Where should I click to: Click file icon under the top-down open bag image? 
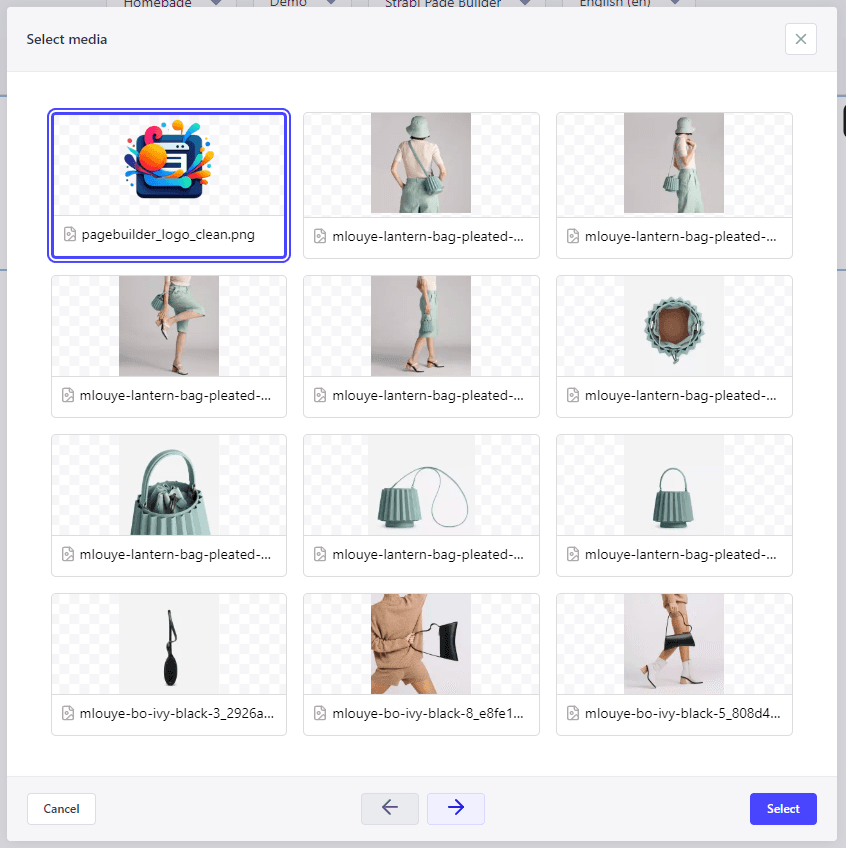coord(573,395)
